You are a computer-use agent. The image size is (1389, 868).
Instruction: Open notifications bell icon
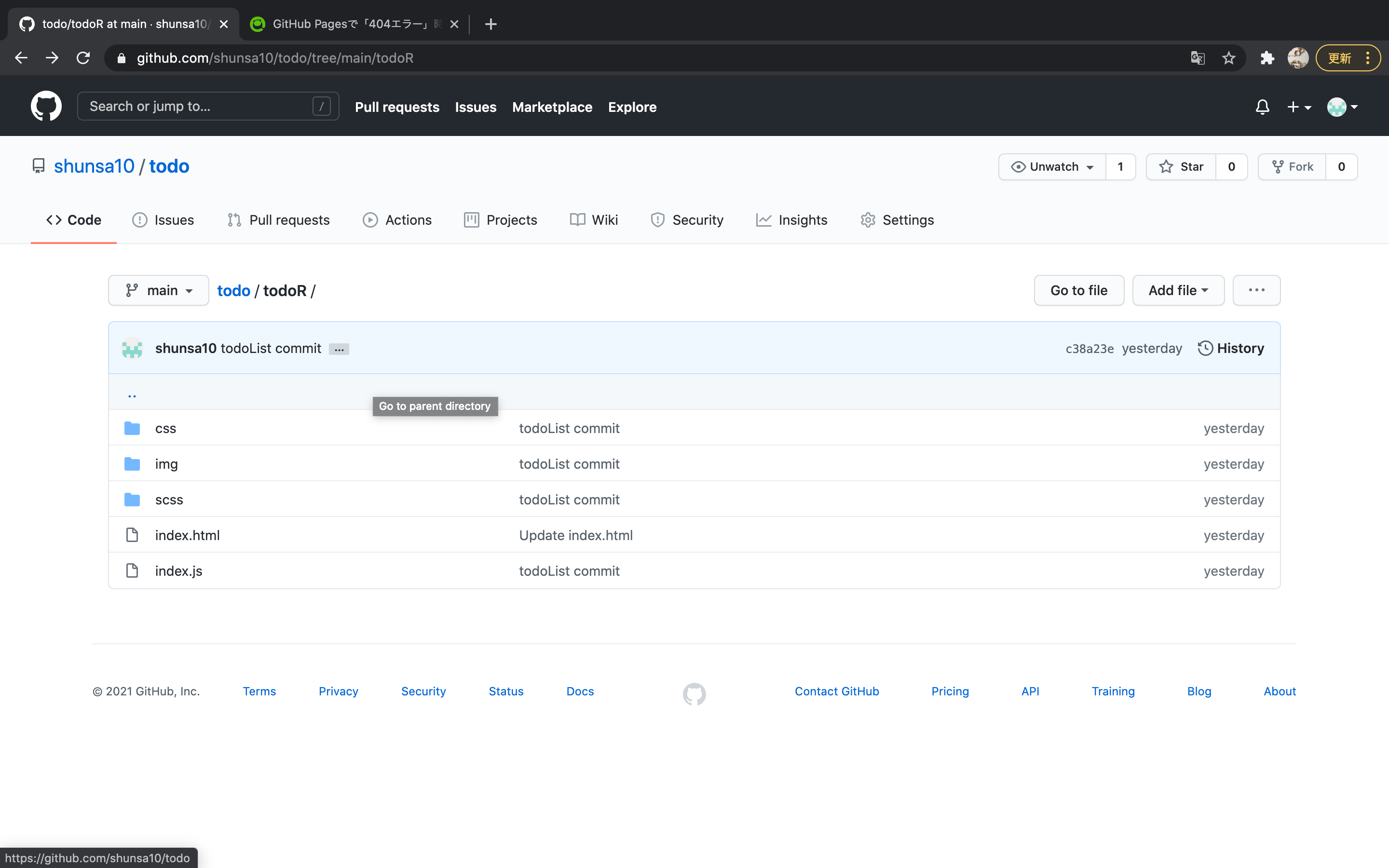click(x=1262, y=107)
